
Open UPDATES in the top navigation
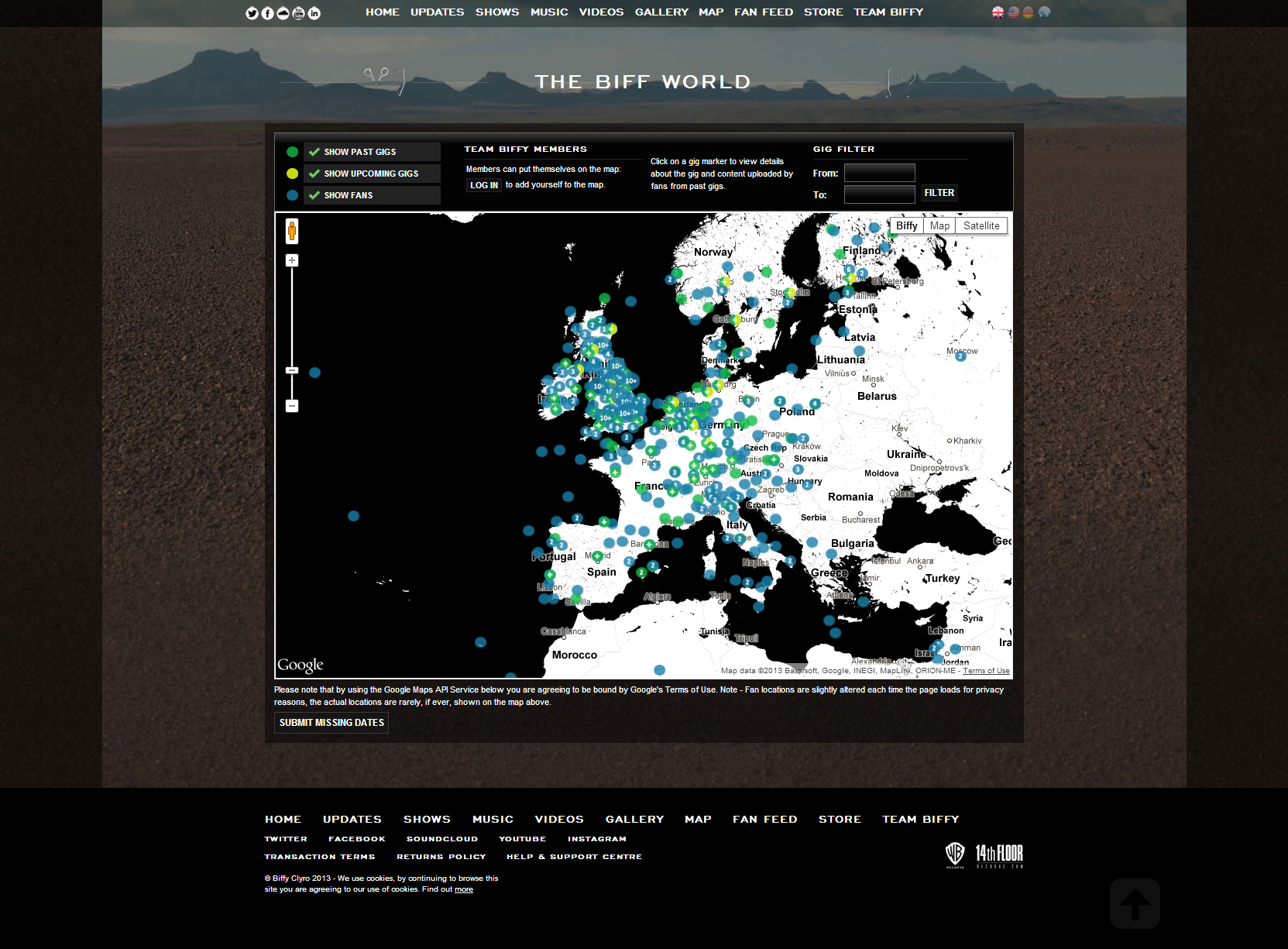[438, 12]
